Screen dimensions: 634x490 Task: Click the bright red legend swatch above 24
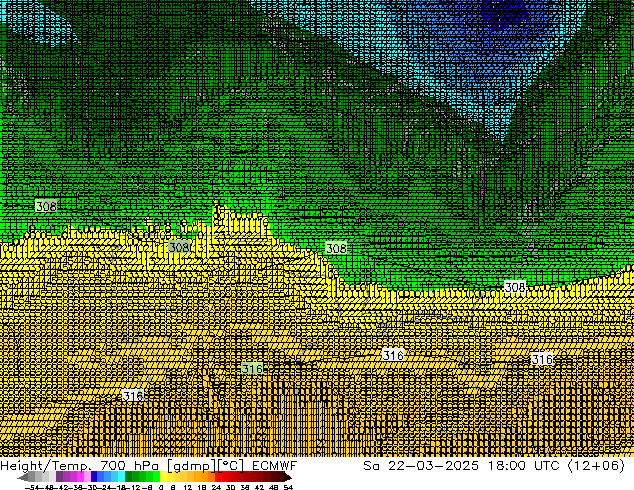point(218,476)
